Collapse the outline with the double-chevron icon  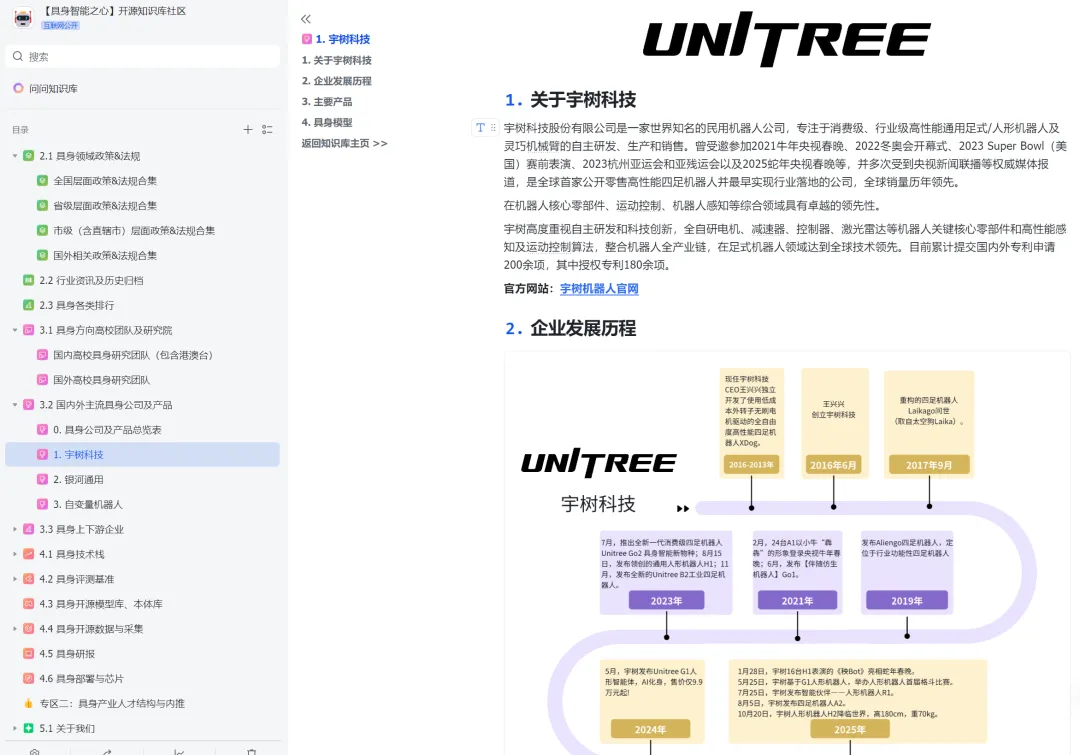(x=306, y=19)
